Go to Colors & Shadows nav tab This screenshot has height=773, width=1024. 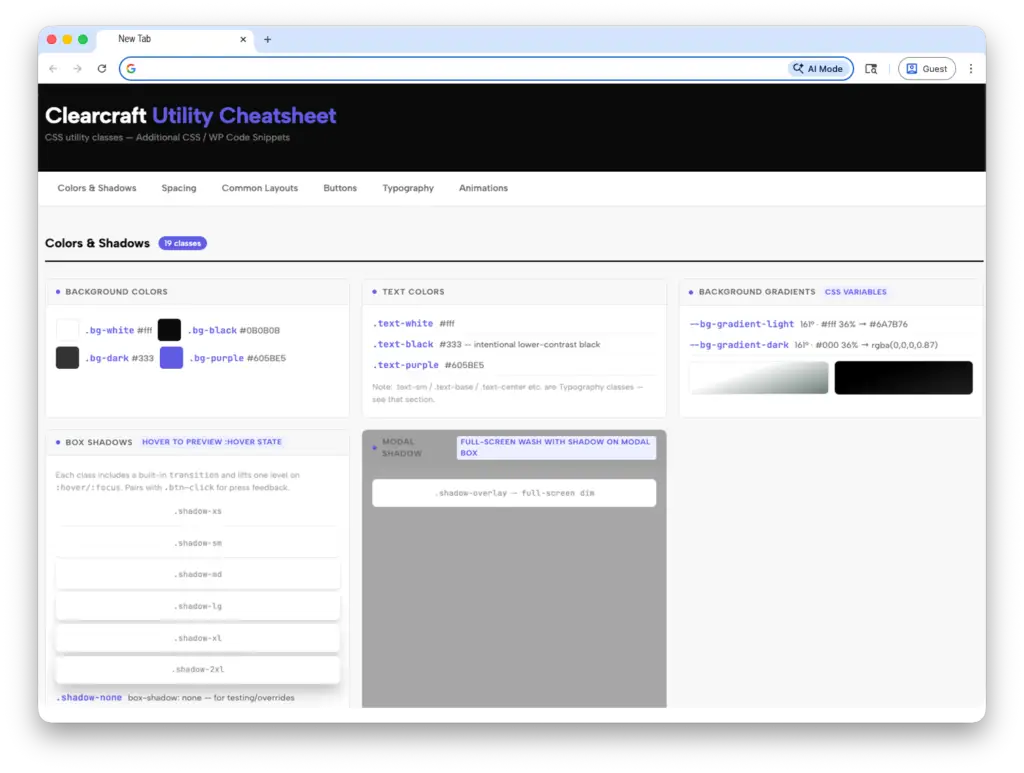click(97, 188)
